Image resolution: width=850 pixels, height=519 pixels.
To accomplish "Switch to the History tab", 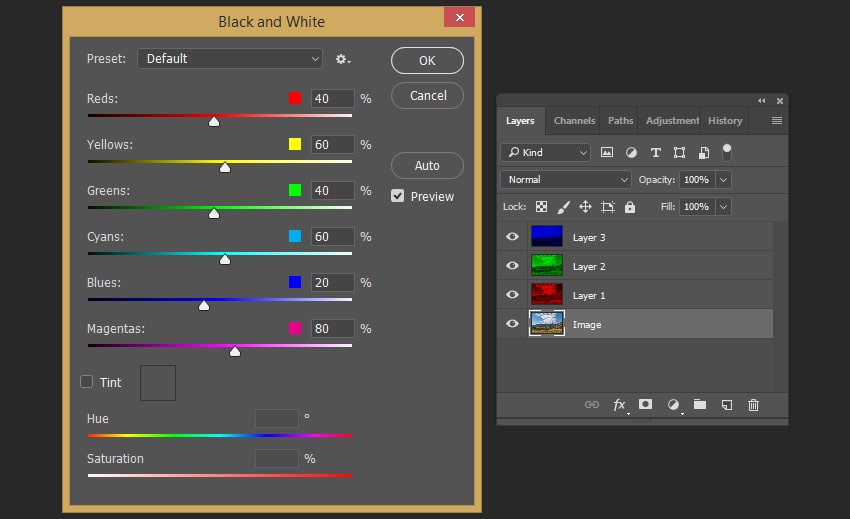I will point(725,121).
